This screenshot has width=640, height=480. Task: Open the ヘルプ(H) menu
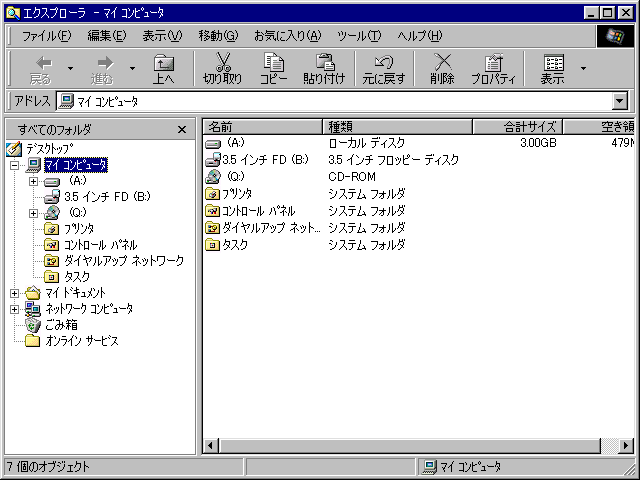click(420, 36)
